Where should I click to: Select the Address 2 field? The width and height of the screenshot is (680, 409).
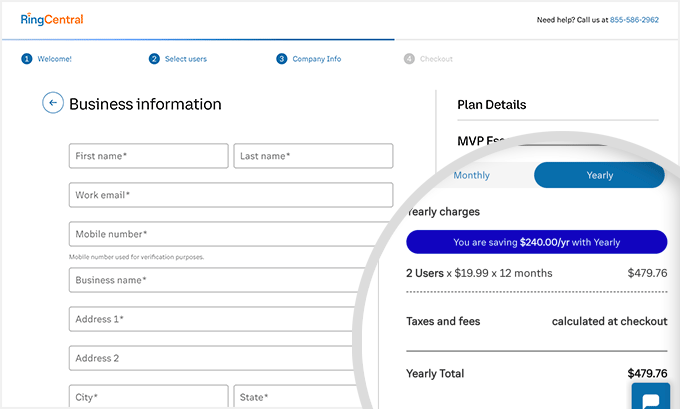(x=211, y=358)
